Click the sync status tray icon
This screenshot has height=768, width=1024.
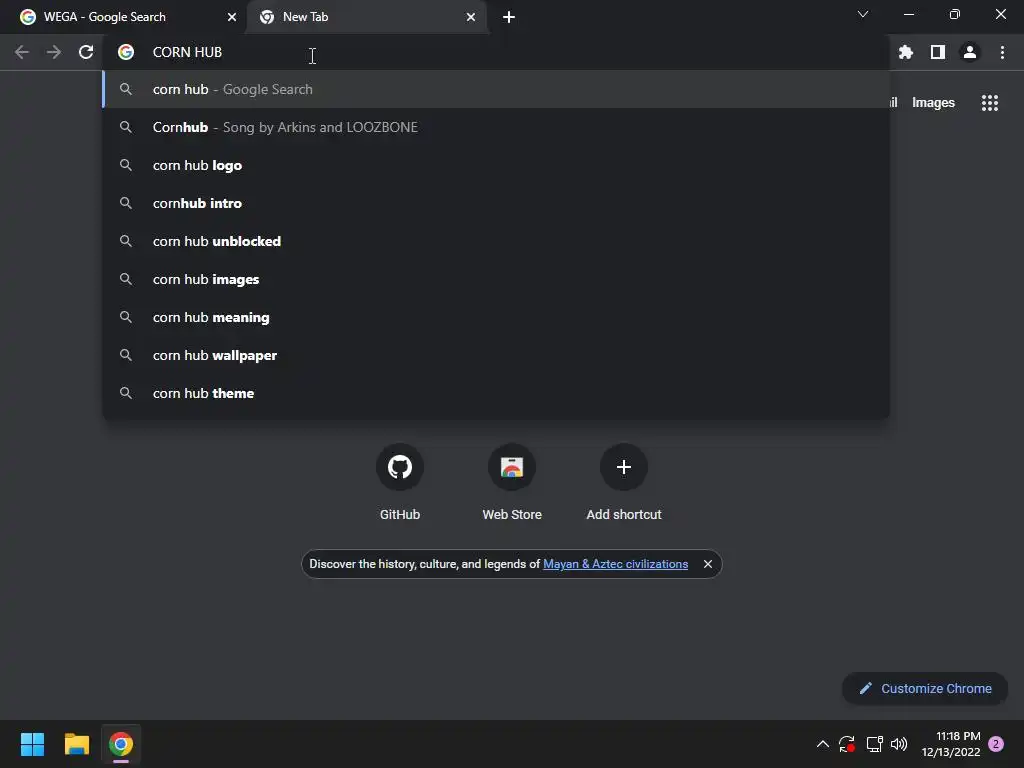point(847,744)
